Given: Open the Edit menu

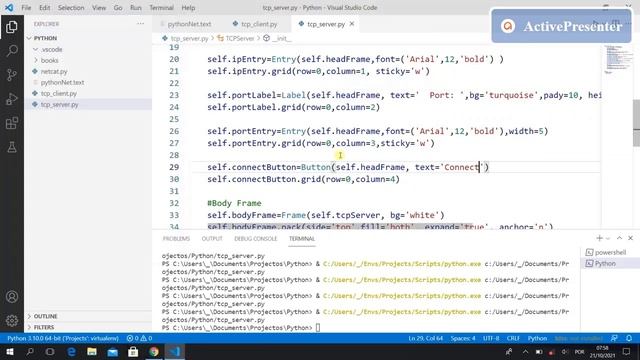Looking at the screenshot, I should [44, 8].
